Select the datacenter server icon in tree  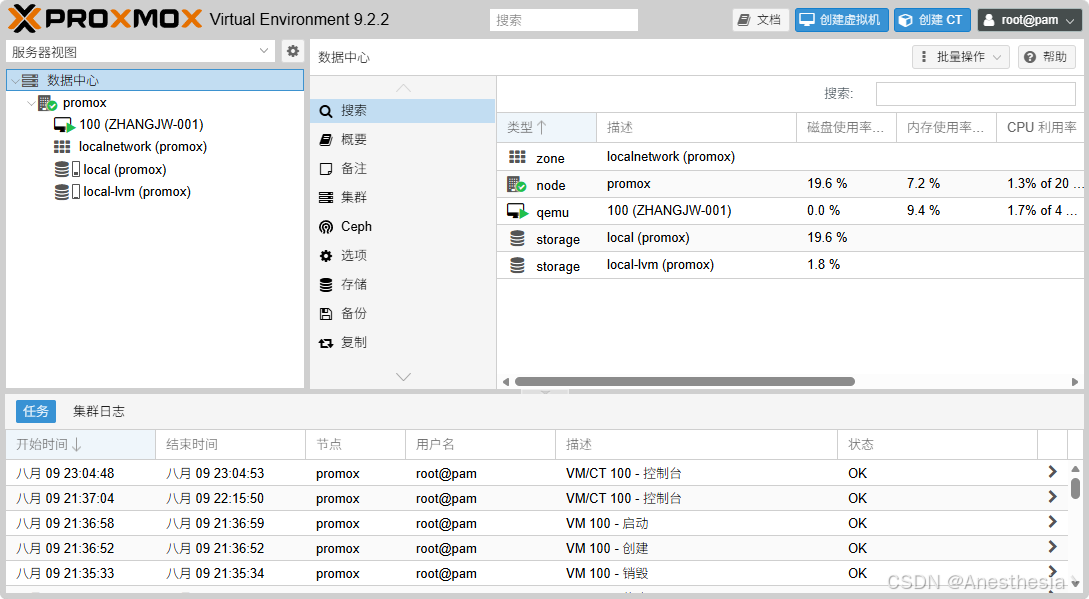pos(30,81)
